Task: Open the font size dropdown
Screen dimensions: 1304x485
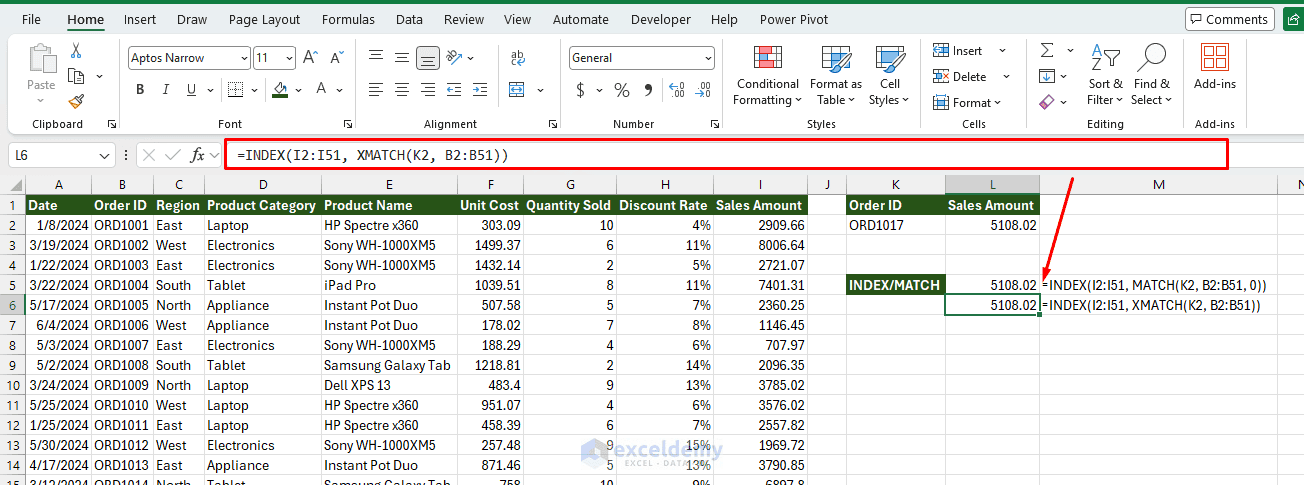Action: pos(289,58)
